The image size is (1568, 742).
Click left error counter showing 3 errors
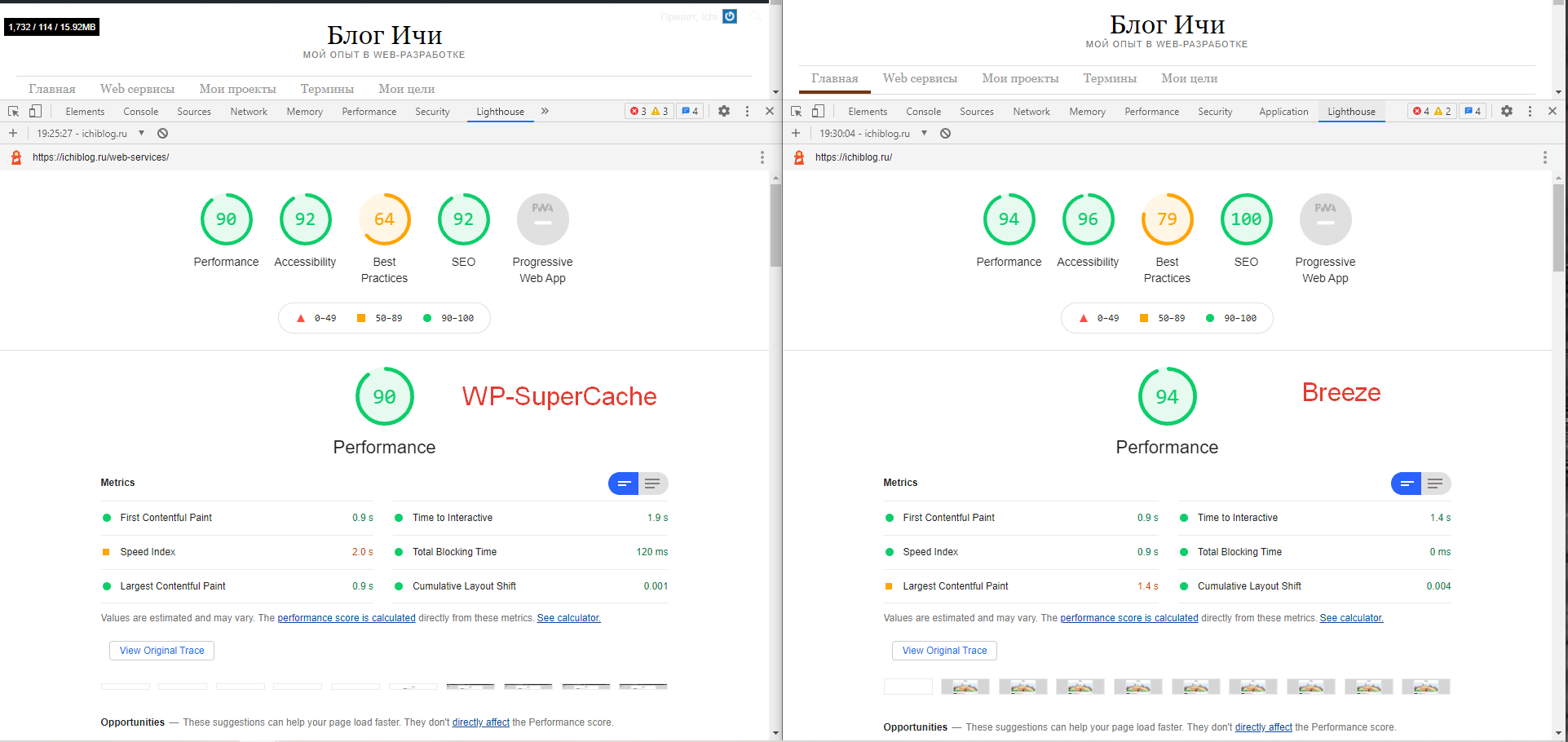638,112
